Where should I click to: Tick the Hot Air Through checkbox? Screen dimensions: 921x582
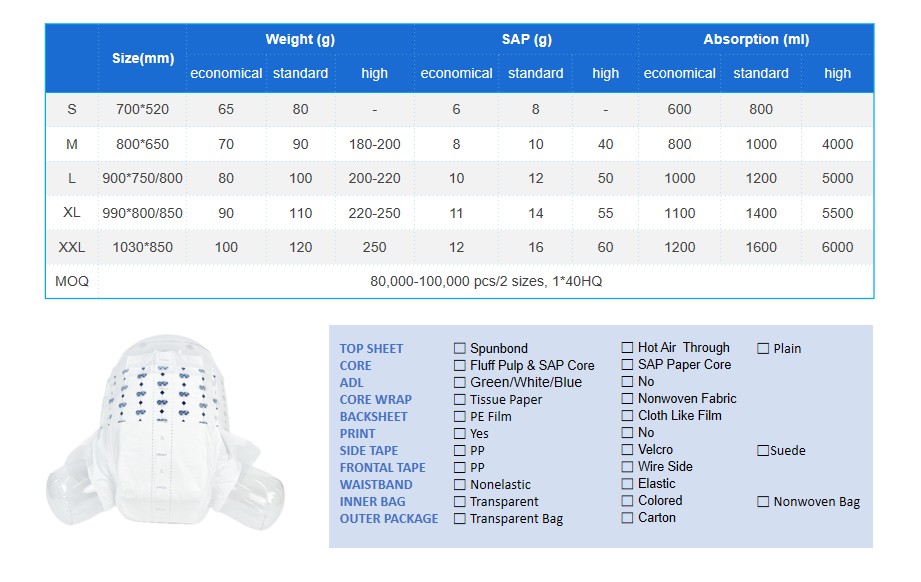tap(627, 348)
